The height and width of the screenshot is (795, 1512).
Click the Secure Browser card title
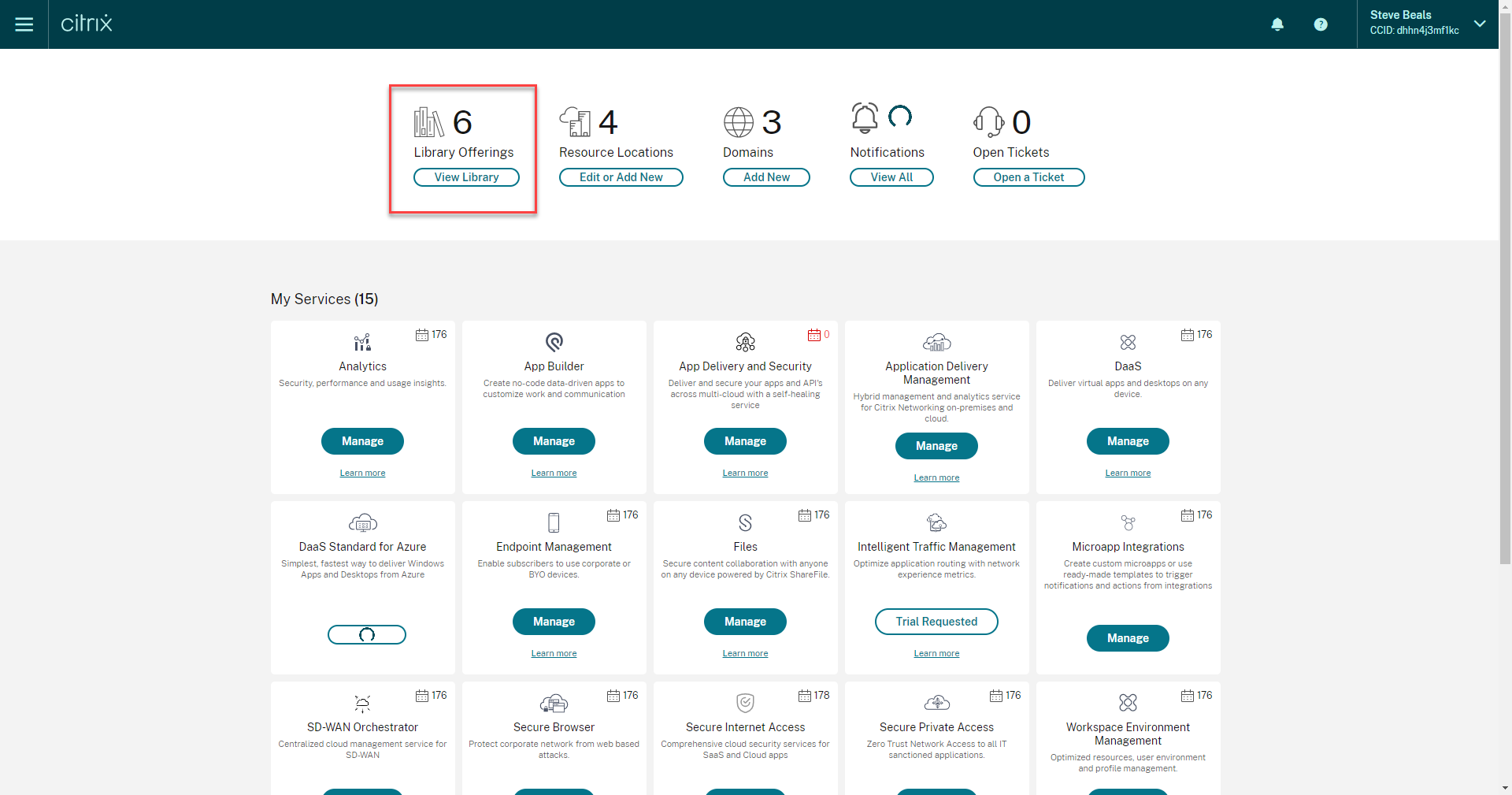point(554,727)
